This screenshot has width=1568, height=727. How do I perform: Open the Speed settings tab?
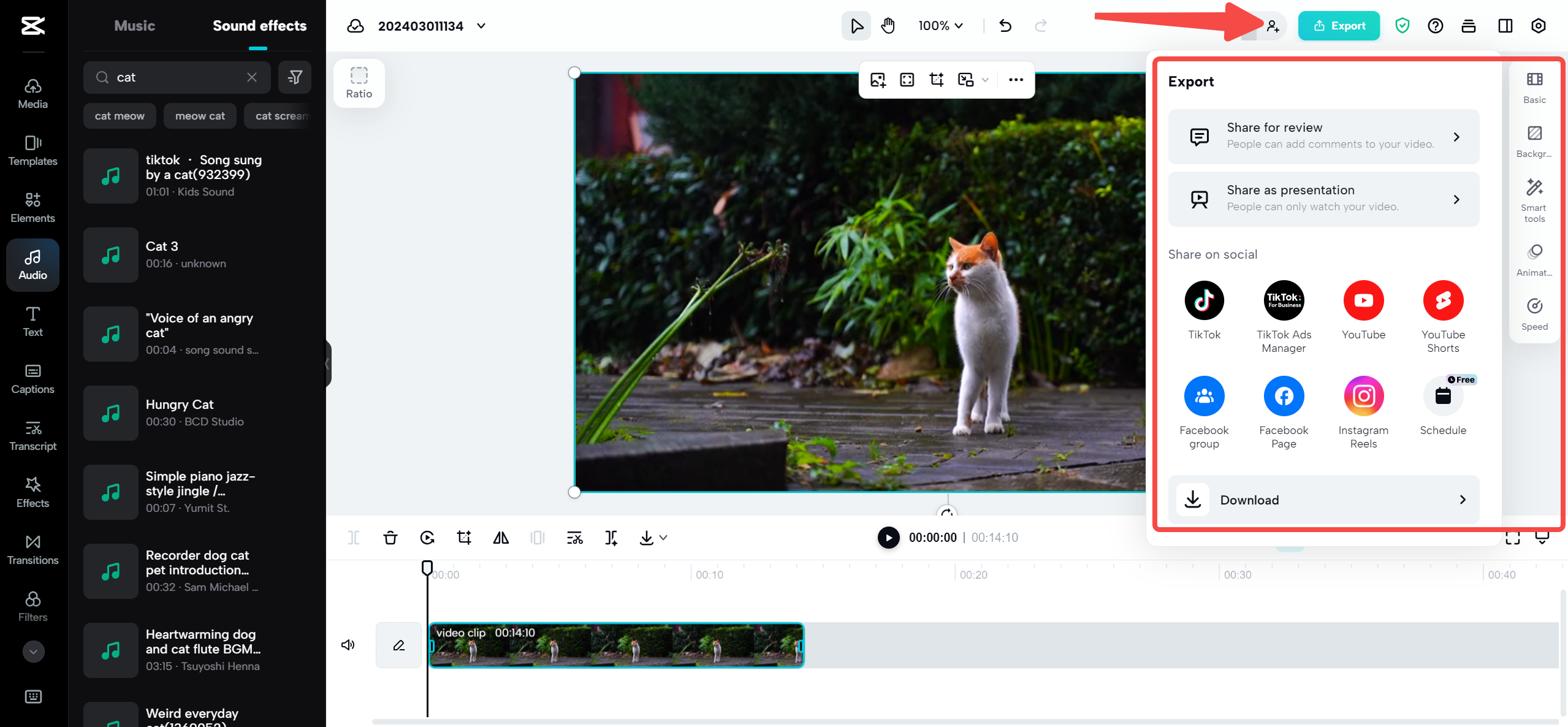pyautogui.click(x=1534, y=314)
